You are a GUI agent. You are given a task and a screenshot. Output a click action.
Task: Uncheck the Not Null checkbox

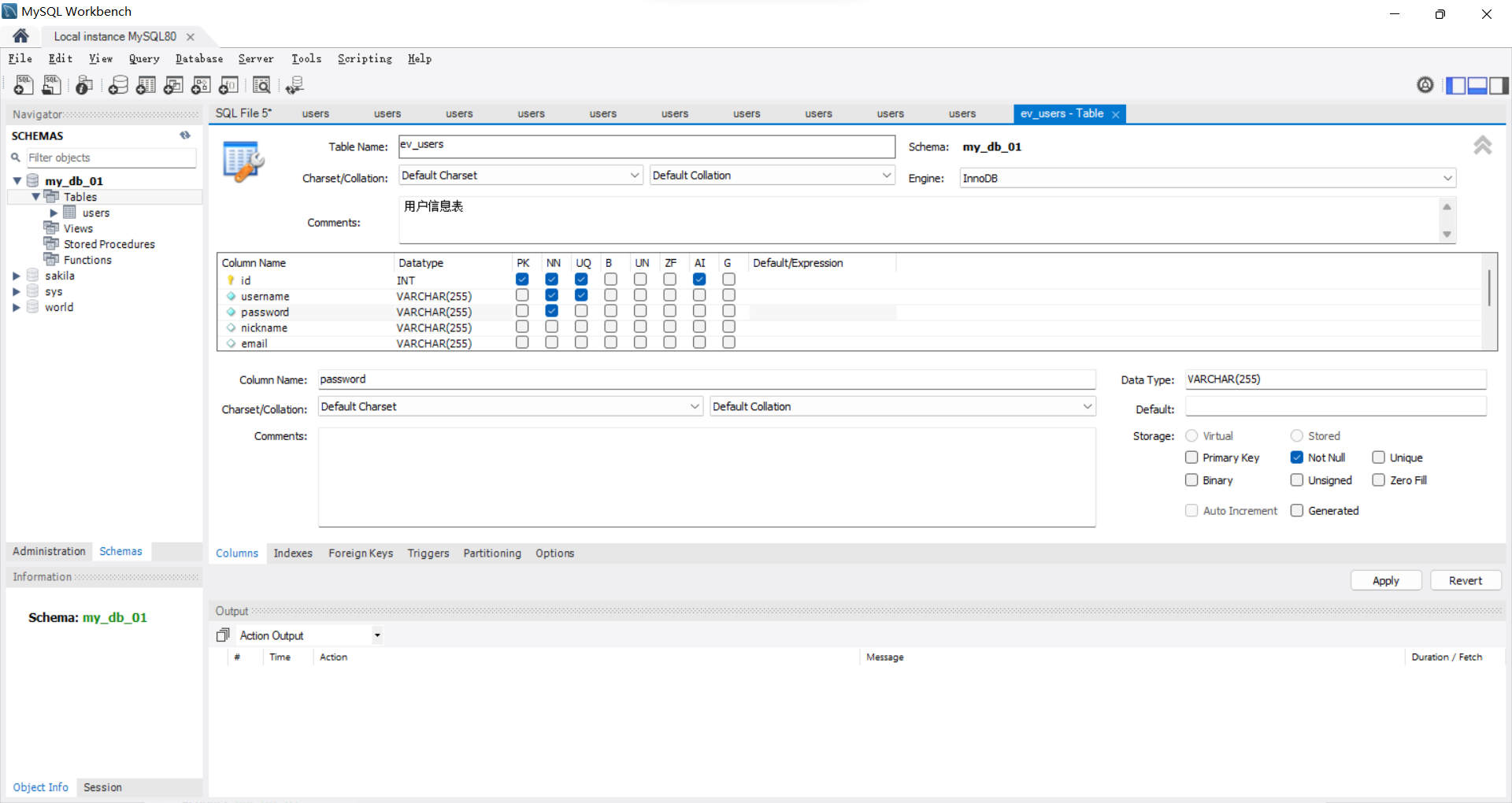(1297, 457)
